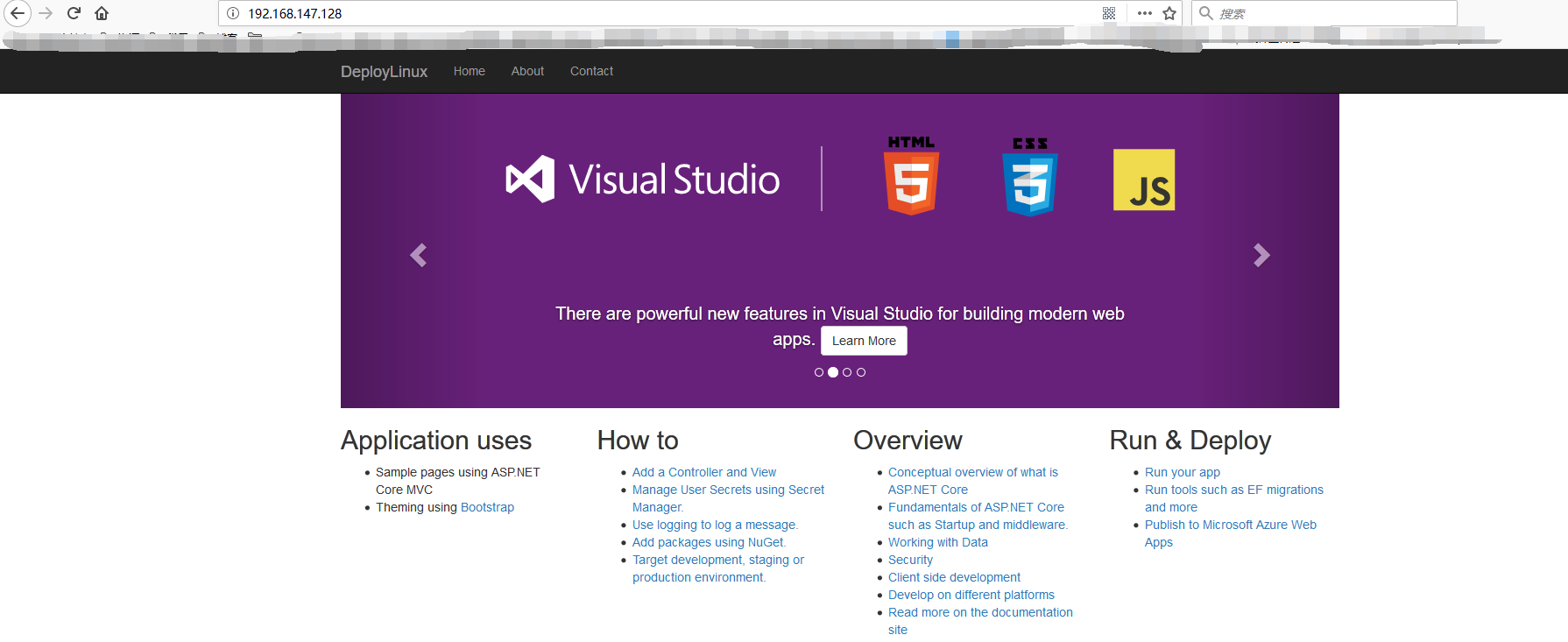Screen dimensions: 1568x642
Task: Advance carousel with right chevron
Action: tap(1261, 255)
